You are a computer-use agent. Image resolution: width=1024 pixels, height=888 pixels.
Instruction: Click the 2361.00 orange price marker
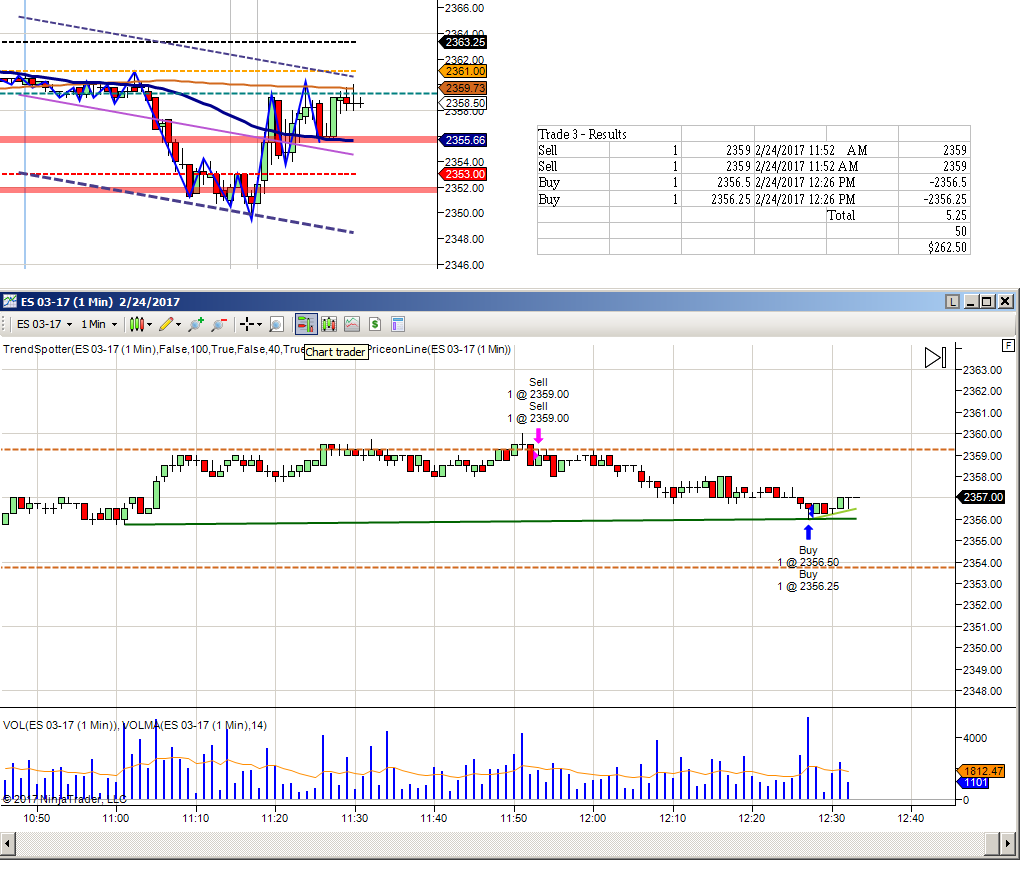tap(462, 71)
